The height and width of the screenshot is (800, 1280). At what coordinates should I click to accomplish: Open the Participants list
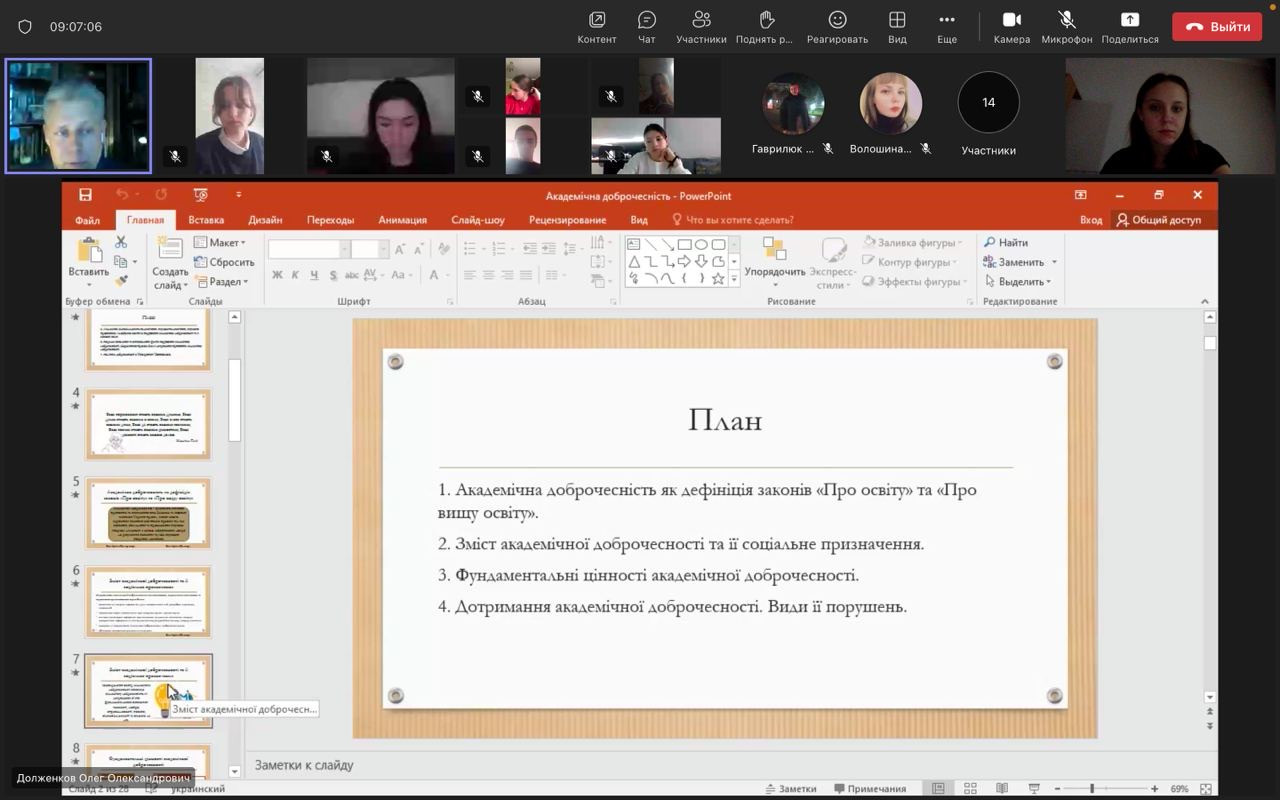[x=700, y=26]
